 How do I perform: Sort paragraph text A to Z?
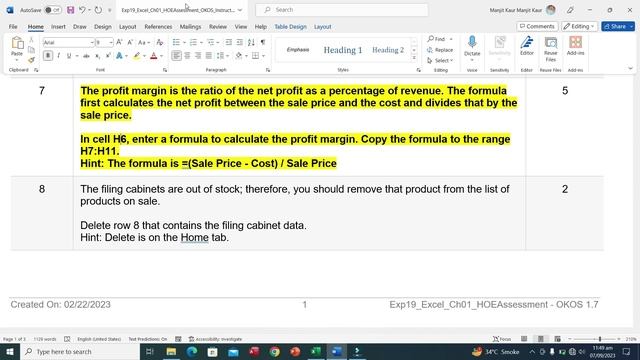[x=251, y=42]
